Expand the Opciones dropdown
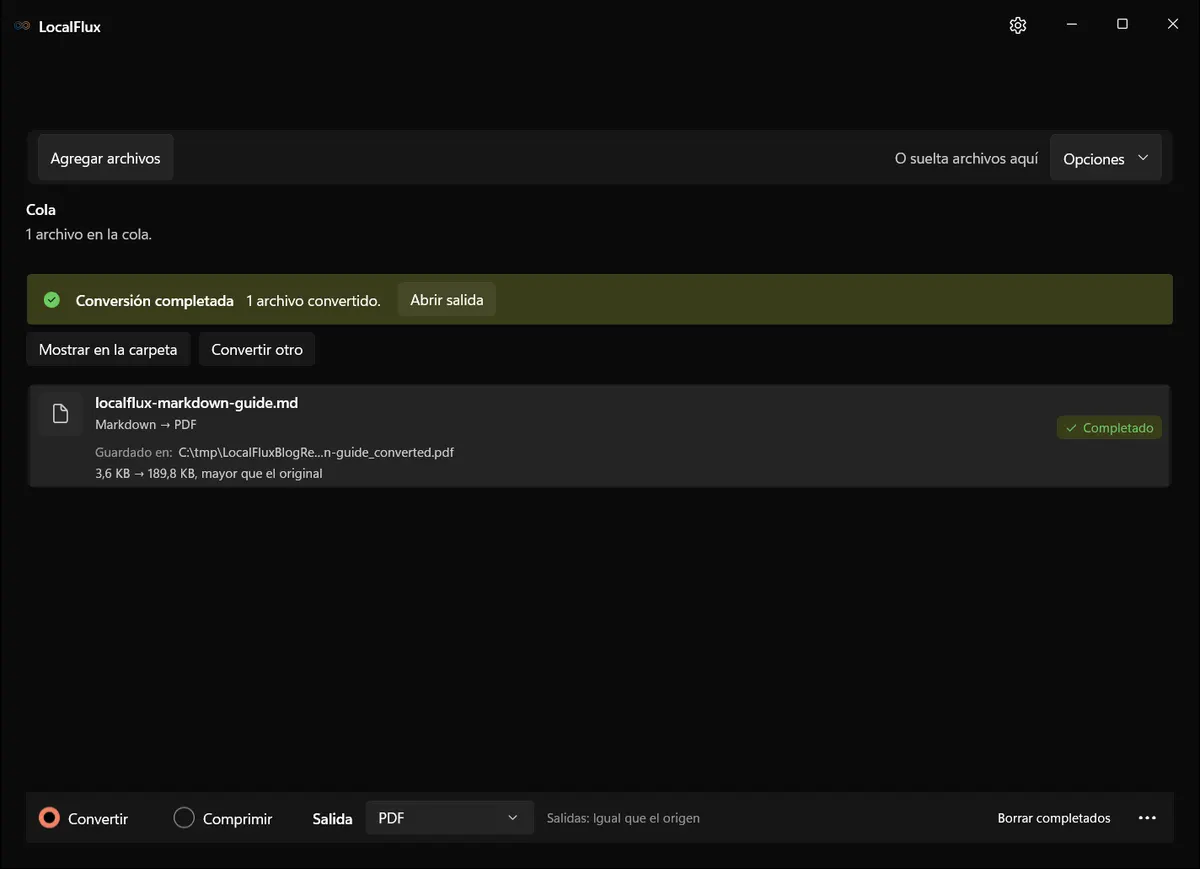Image resolution: width=1200 pixels, height=869 pixels. coord(1106,159)
